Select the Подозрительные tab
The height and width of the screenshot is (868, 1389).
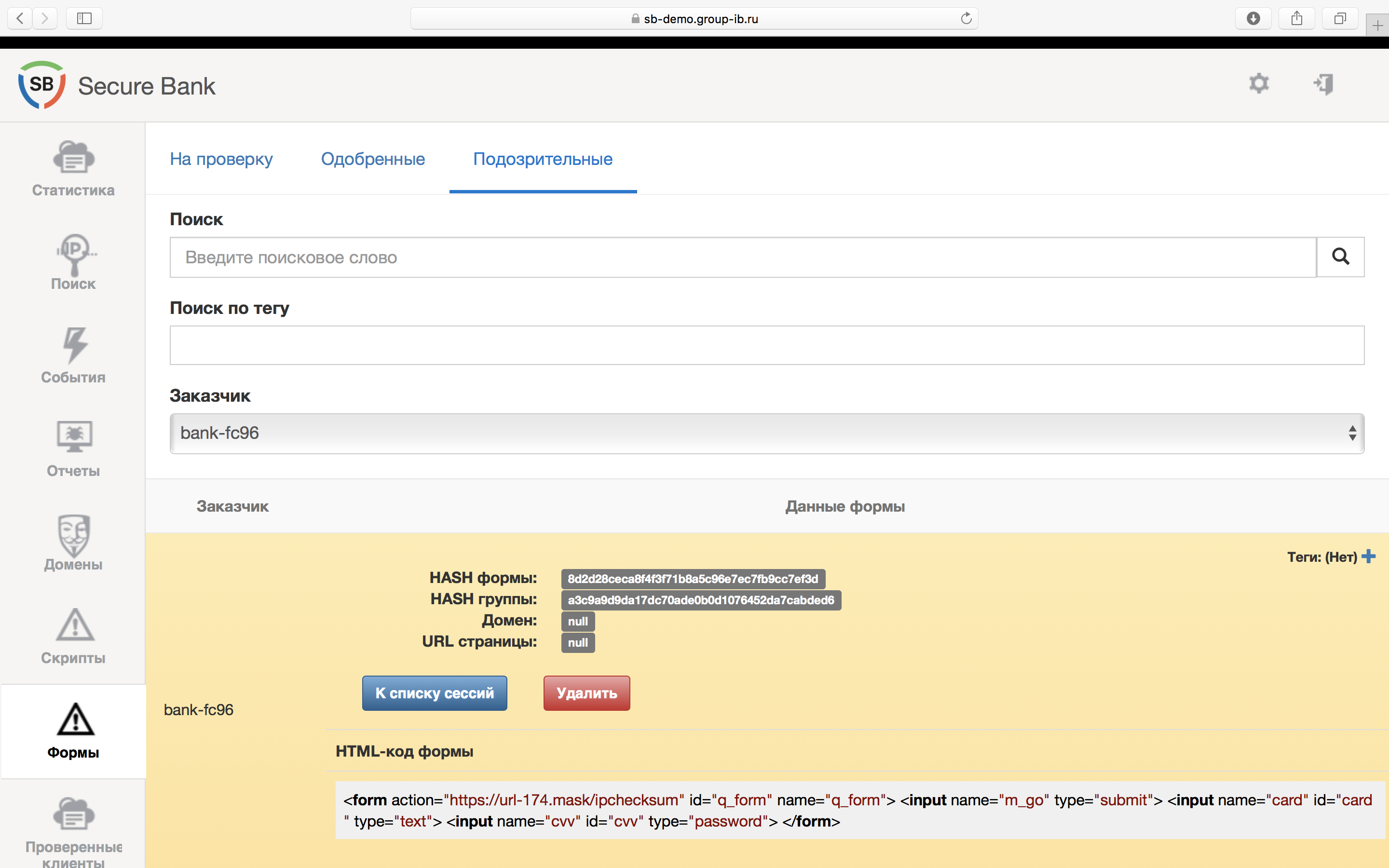tap(543, 159)
